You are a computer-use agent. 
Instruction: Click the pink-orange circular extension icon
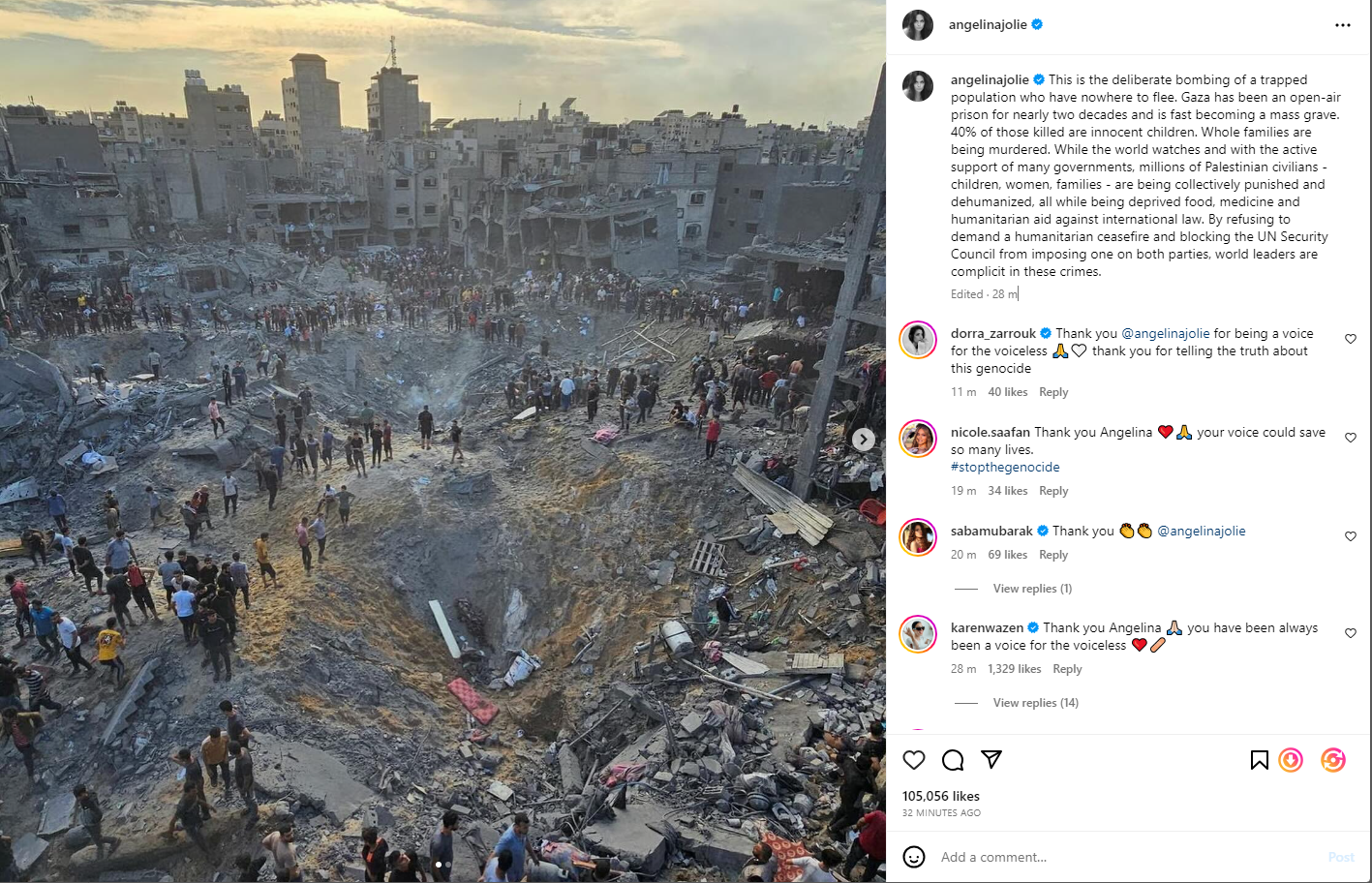pyautogui.click(x=1333, y=760)
